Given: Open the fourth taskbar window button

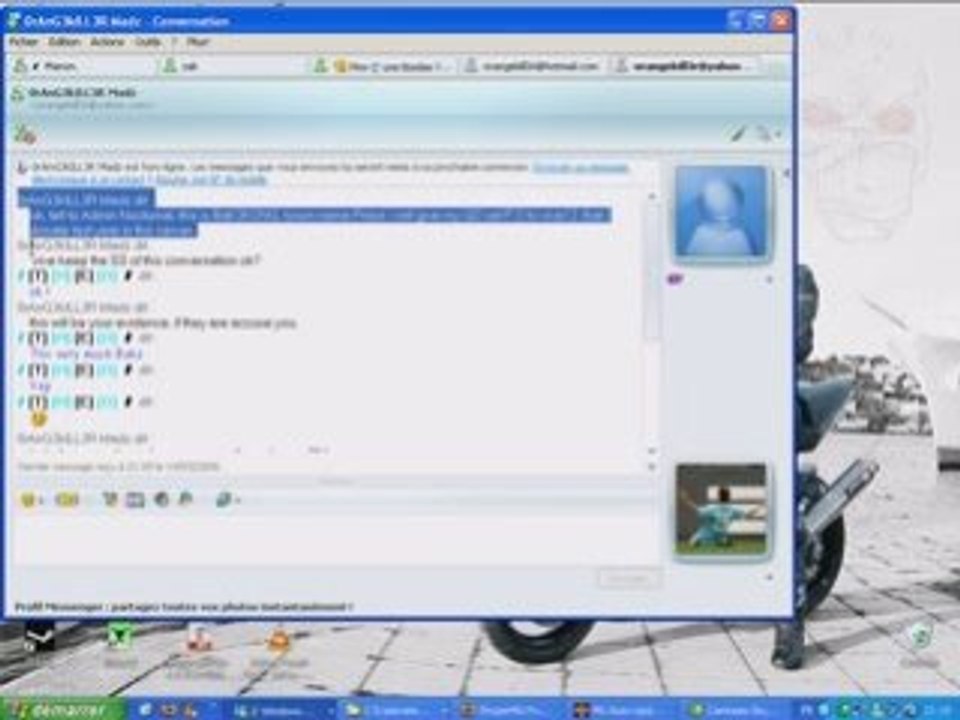Looking at the screenshot, I should [x=623, y=710].
